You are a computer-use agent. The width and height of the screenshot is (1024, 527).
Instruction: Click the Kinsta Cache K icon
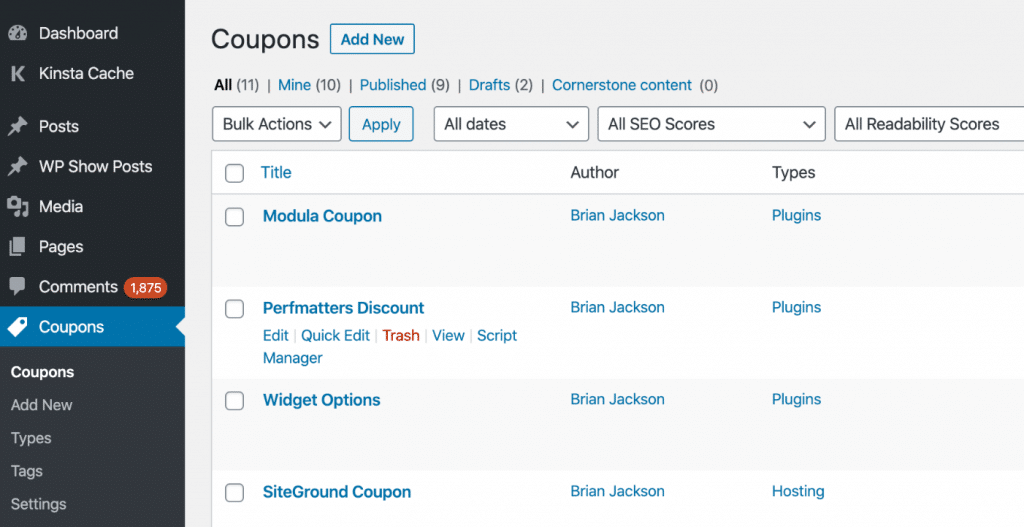(18, 74)
